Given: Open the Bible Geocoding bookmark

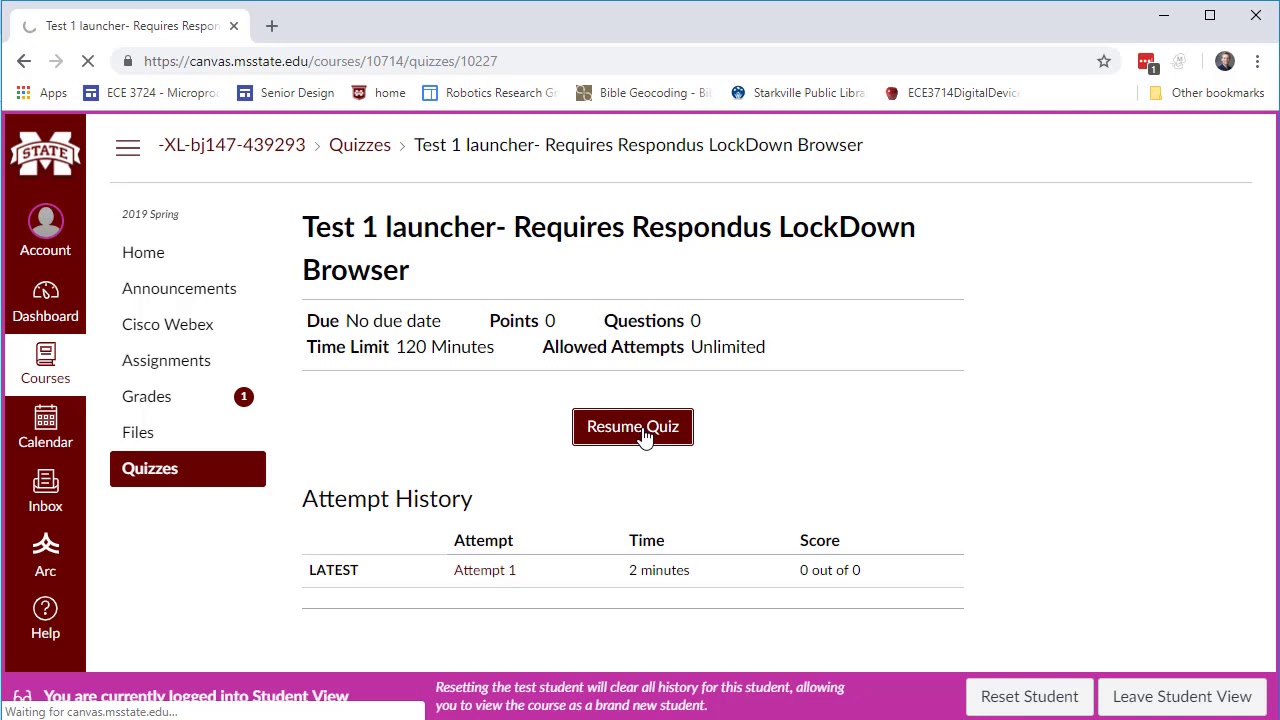Looking at the screenshot, I should [644, 93].
